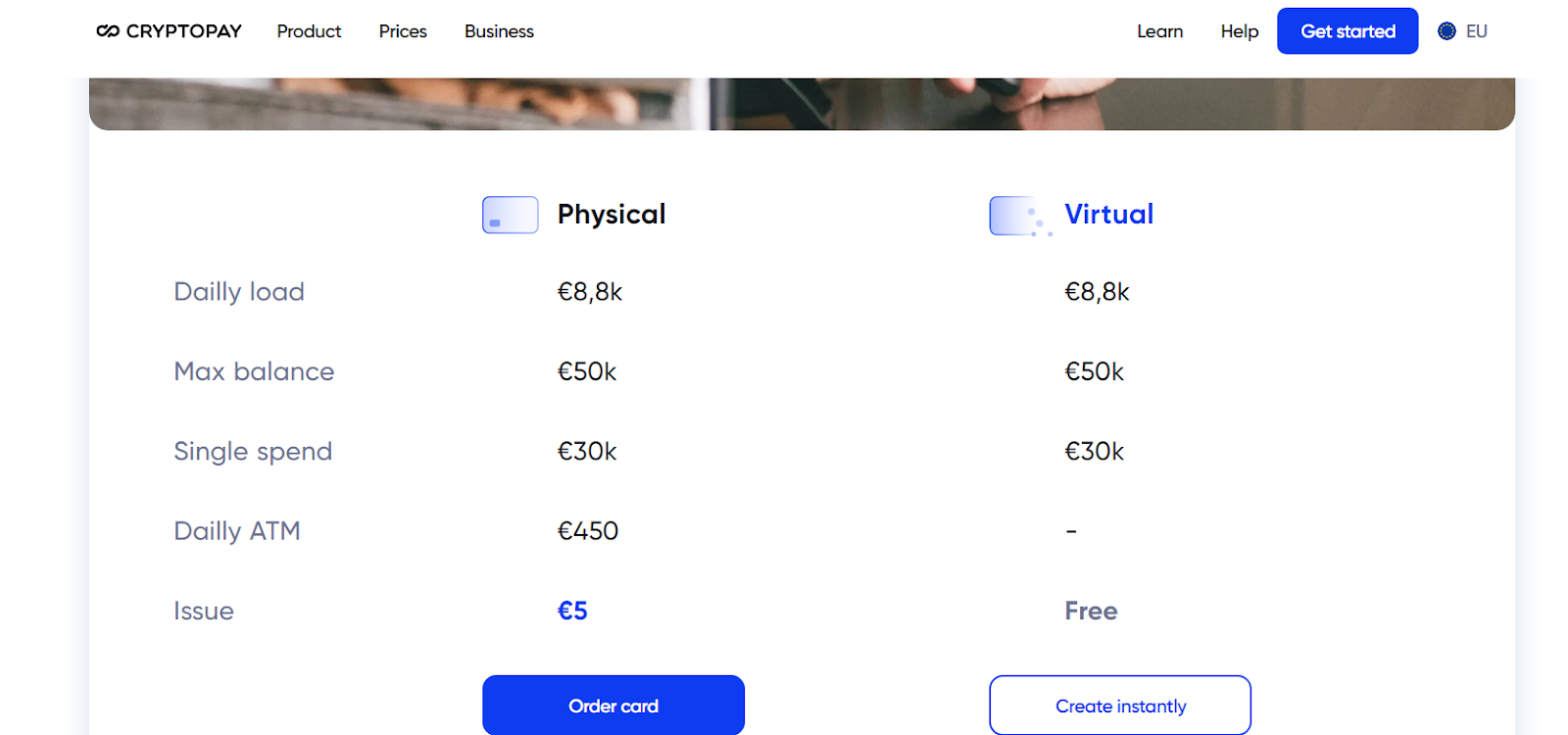Click the €5 issue price for Physical
The height and width of the screenshot is (735, 1568).
572,611
